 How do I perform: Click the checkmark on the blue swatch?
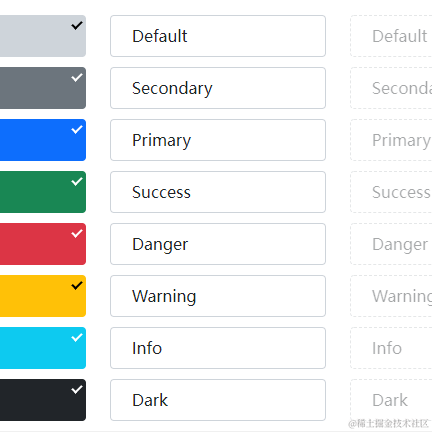(x=77, y=130)
